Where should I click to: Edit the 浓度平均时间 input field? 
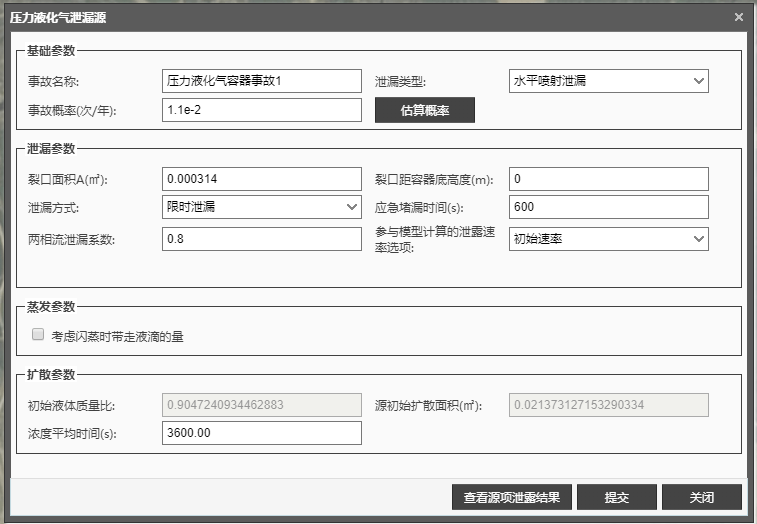click(x=261, y=433)
